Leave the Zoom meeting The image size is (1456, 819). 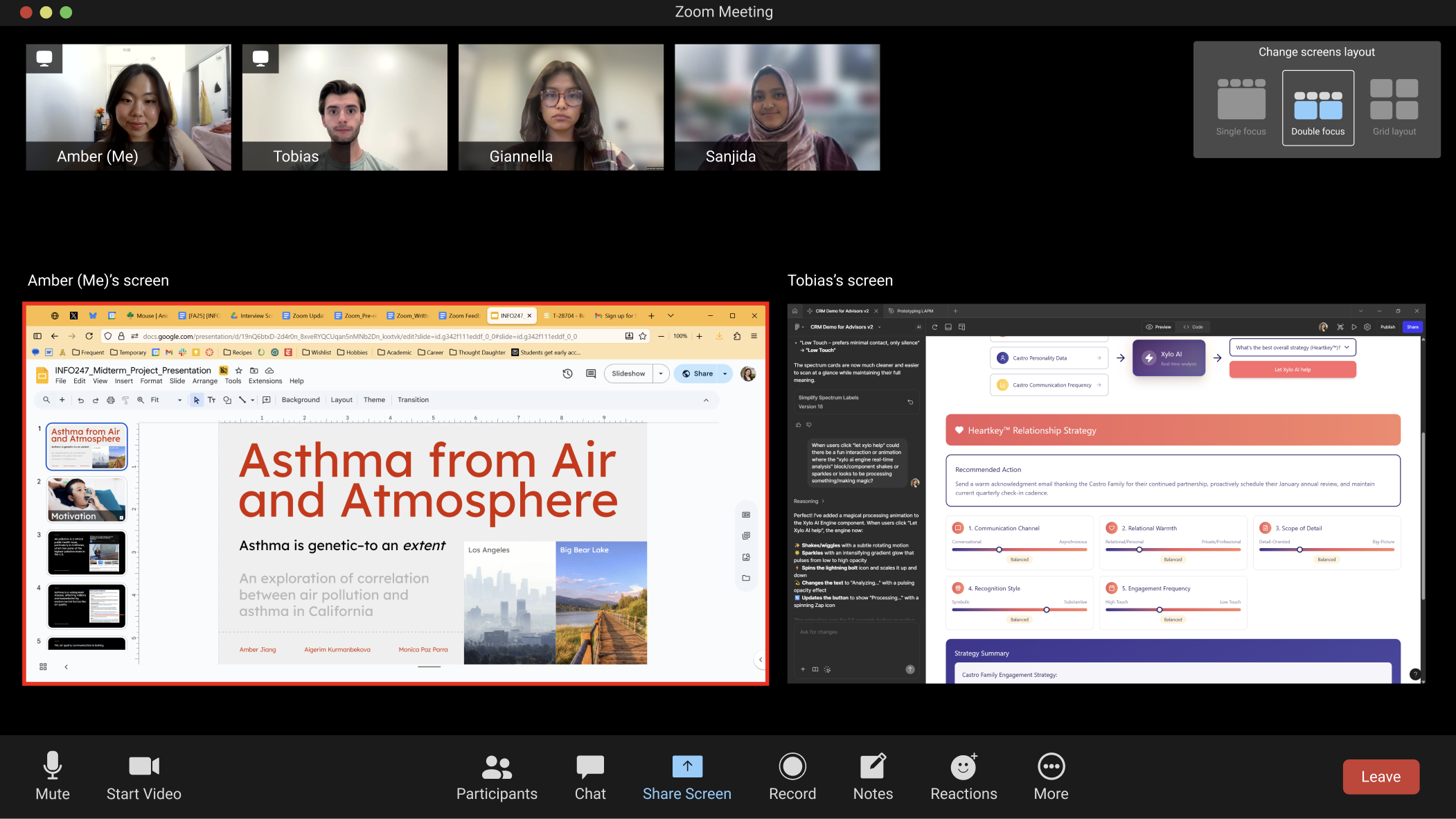pyautogui.click(x=1380, y=777)
